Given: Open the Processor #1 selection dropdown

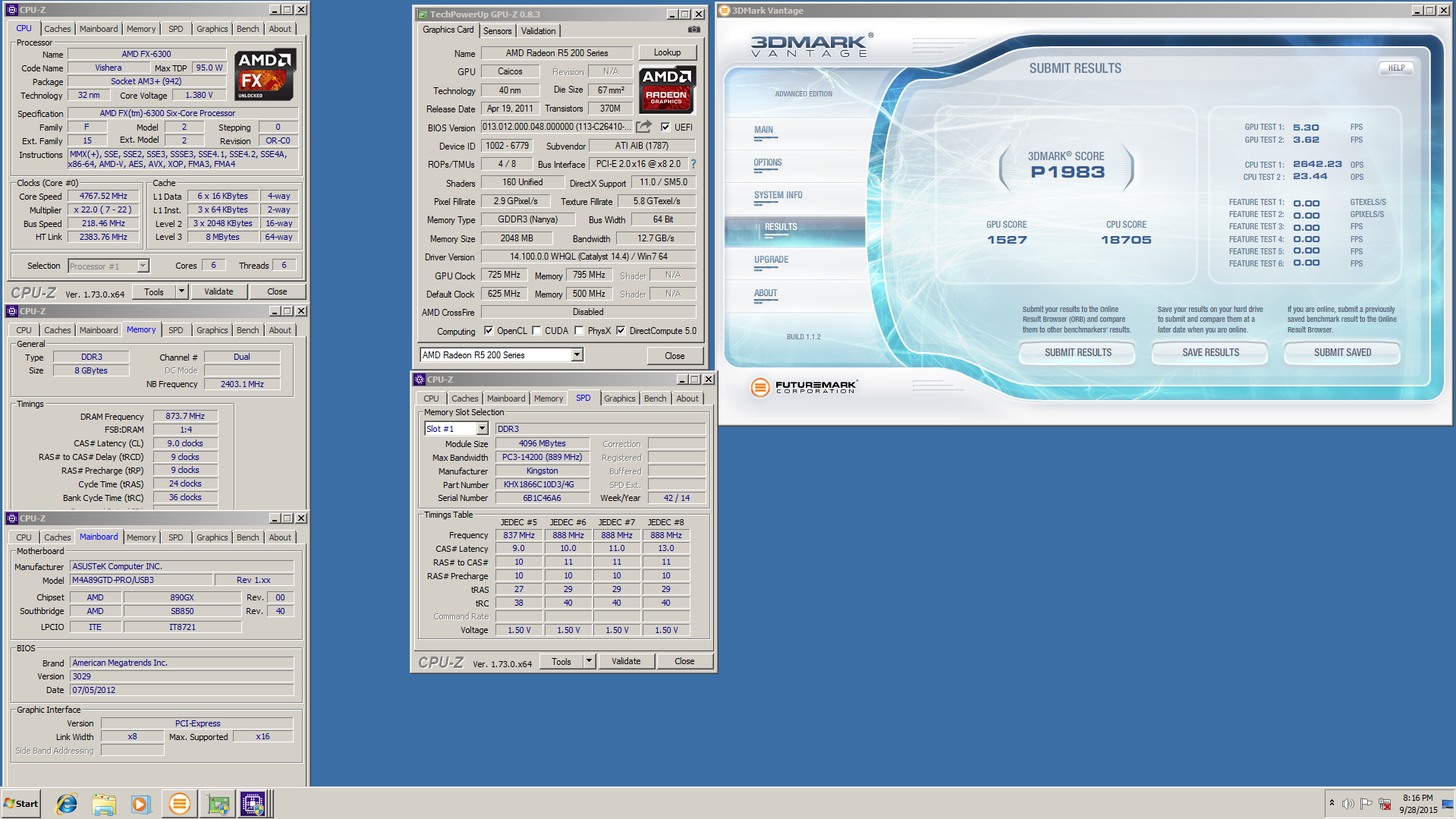Looking at the screenshot, I should 143,266.
